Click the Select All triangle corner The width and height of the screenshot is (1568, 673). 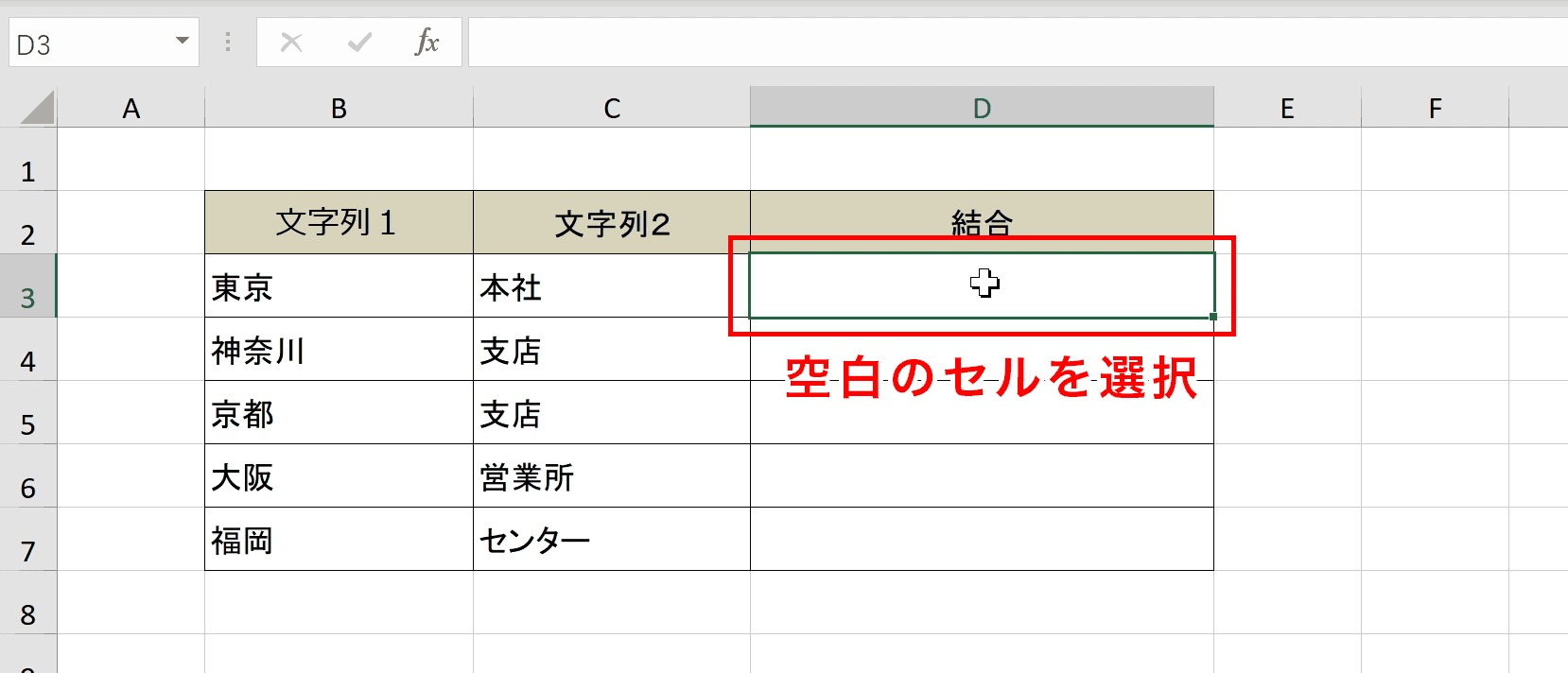point(37,107)
